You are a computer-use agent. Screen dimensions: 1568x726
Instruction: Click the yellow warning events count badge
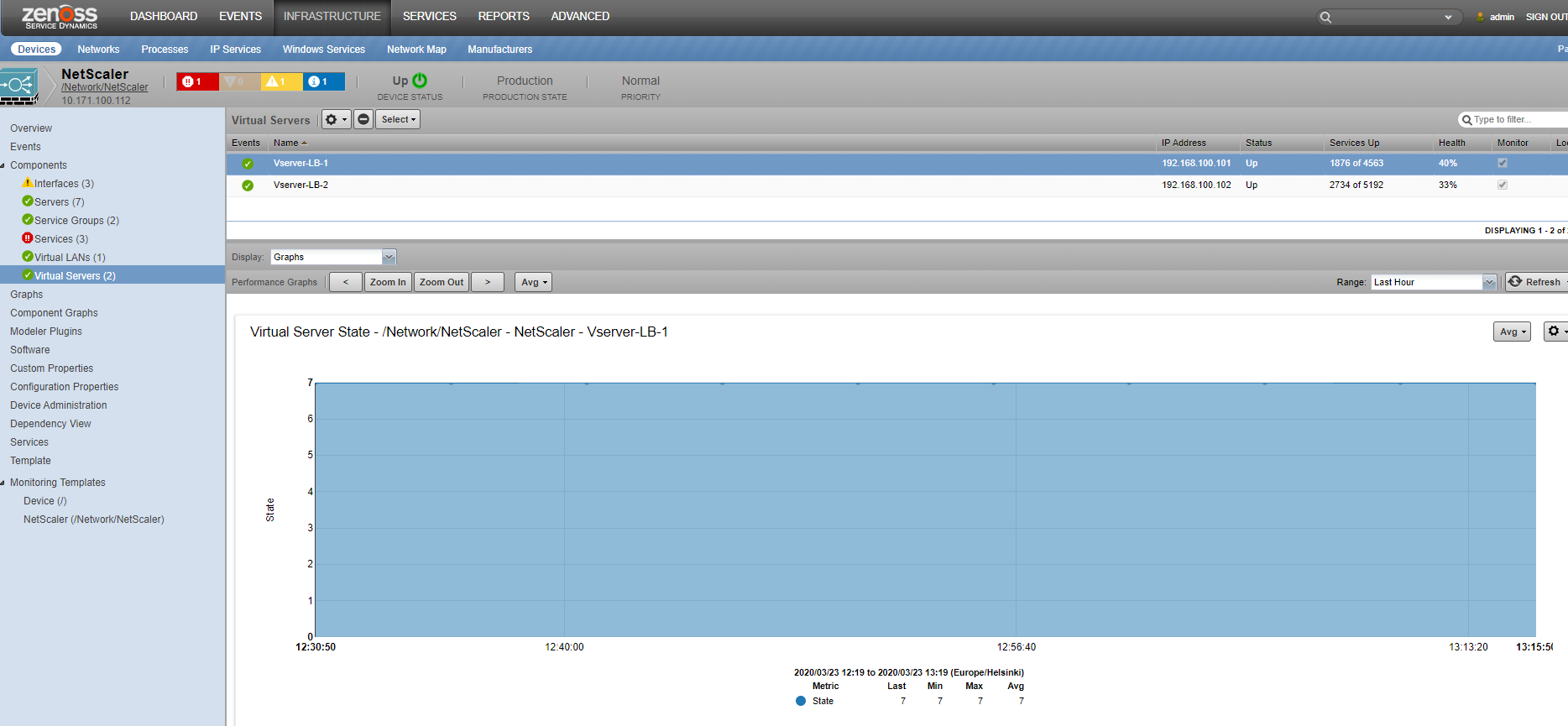click(x=281, y=81)
